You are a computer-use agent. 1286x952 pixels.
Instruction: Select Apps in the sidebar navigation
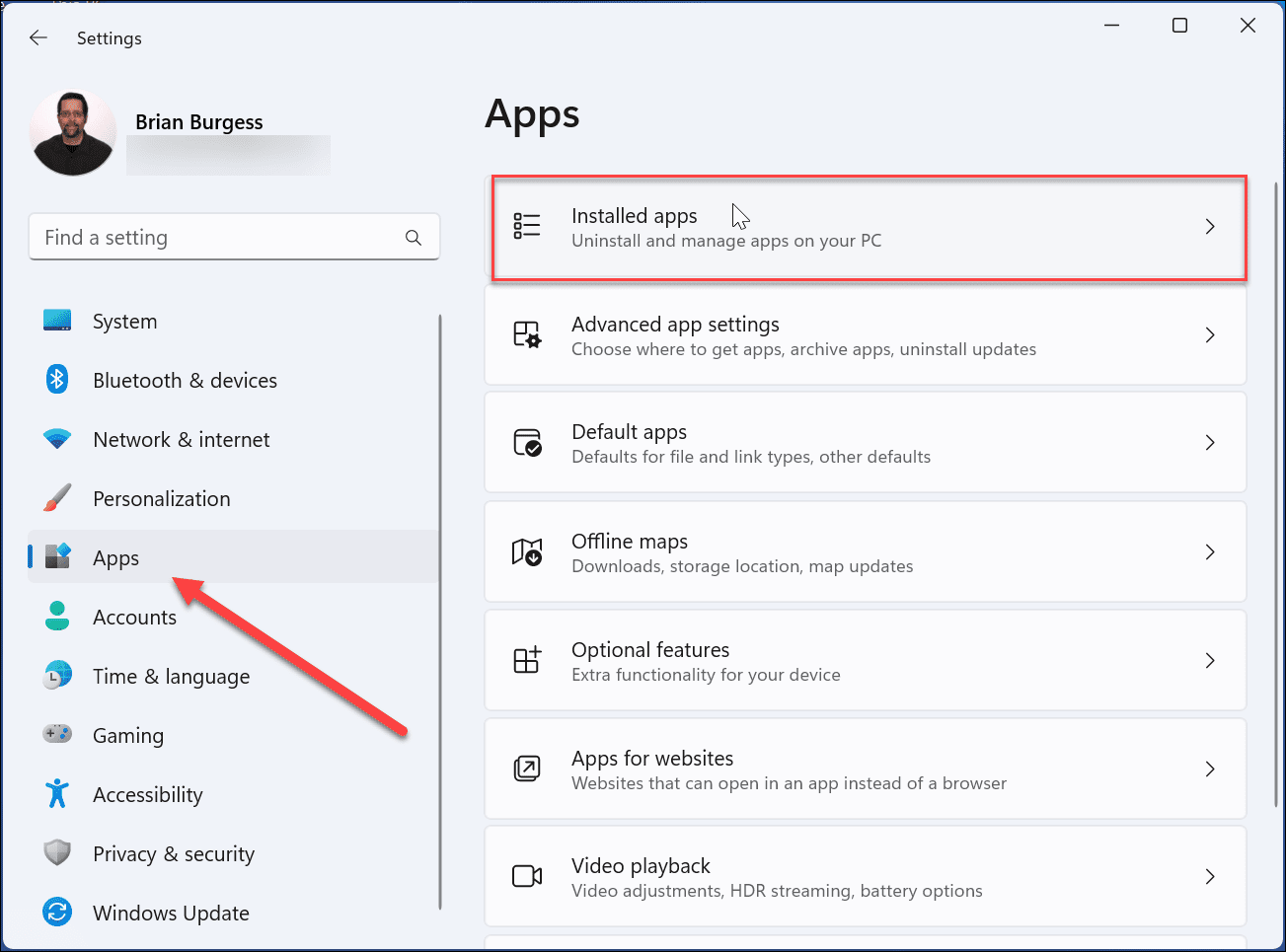coord(115,557)
